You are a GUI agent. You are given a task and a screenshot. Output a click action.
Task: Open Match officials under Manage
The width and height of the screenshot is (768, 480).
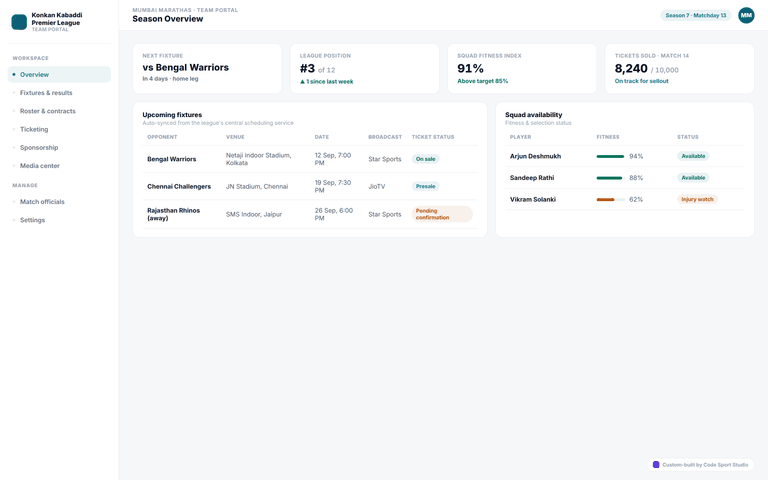pos(59,202)
